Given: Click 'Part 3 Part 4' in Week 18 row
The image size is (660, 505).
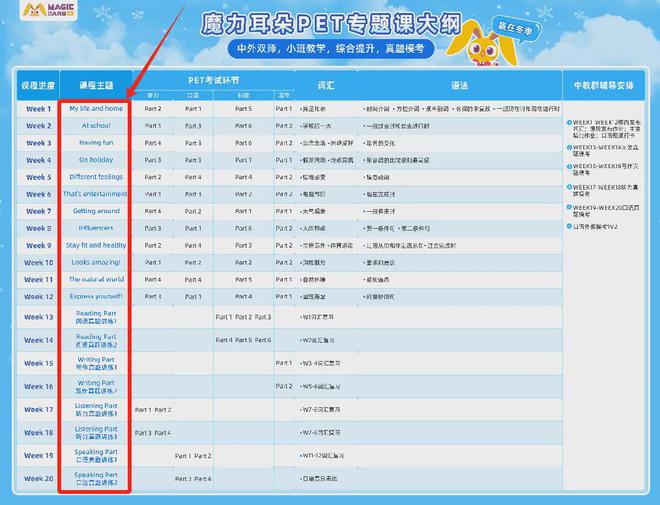Looking at the screenshot, I should click(x=153, y=433).
